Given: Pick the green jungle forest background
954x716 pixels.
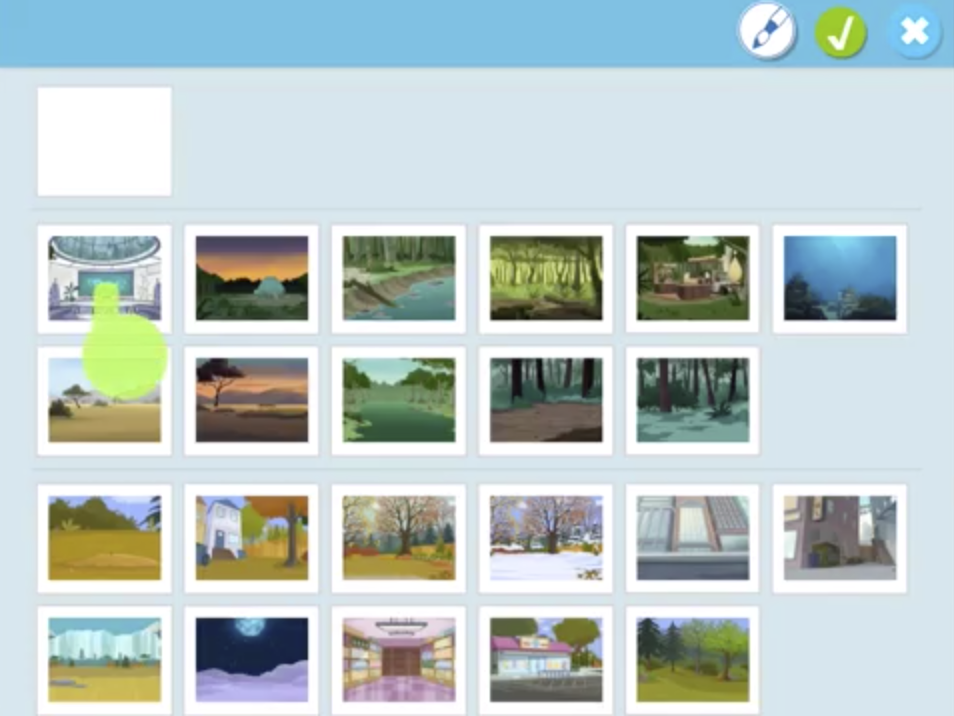Looking at the screenshot, I should [x=545, y=278].
